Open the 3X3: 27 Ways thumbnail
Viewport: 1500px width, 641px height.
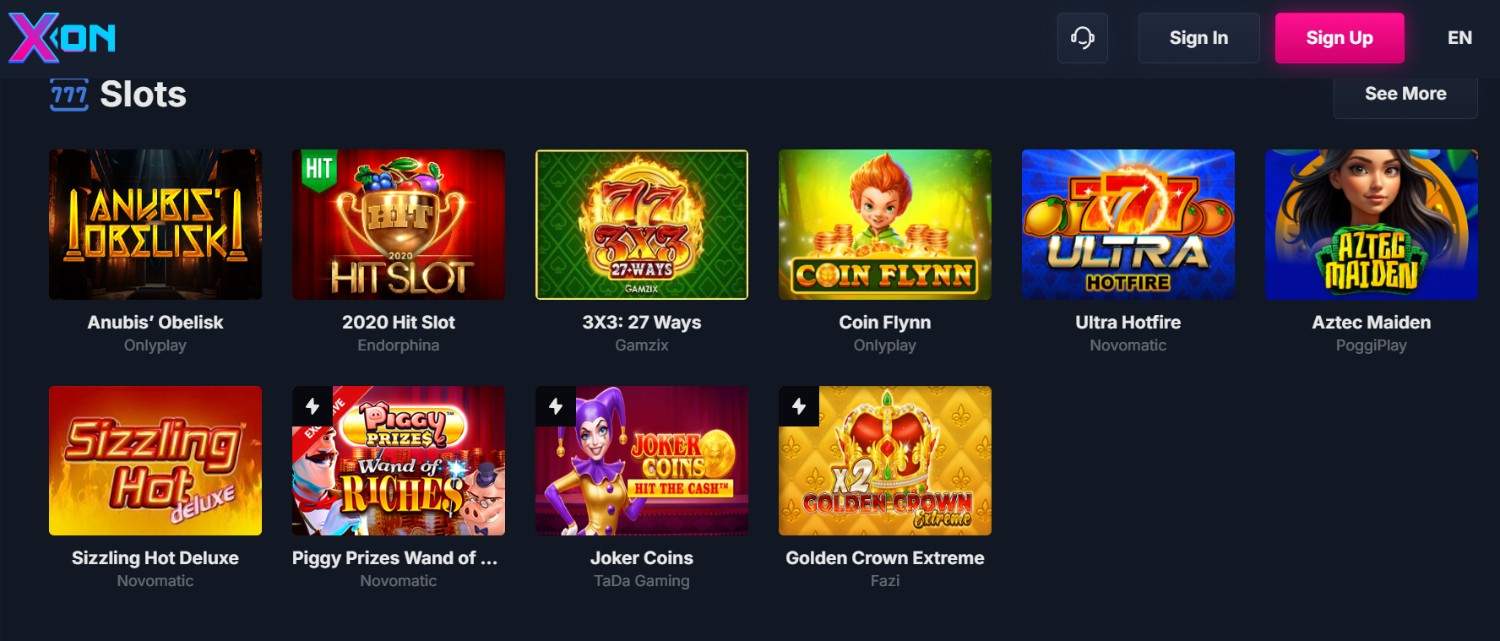(641, 225)
